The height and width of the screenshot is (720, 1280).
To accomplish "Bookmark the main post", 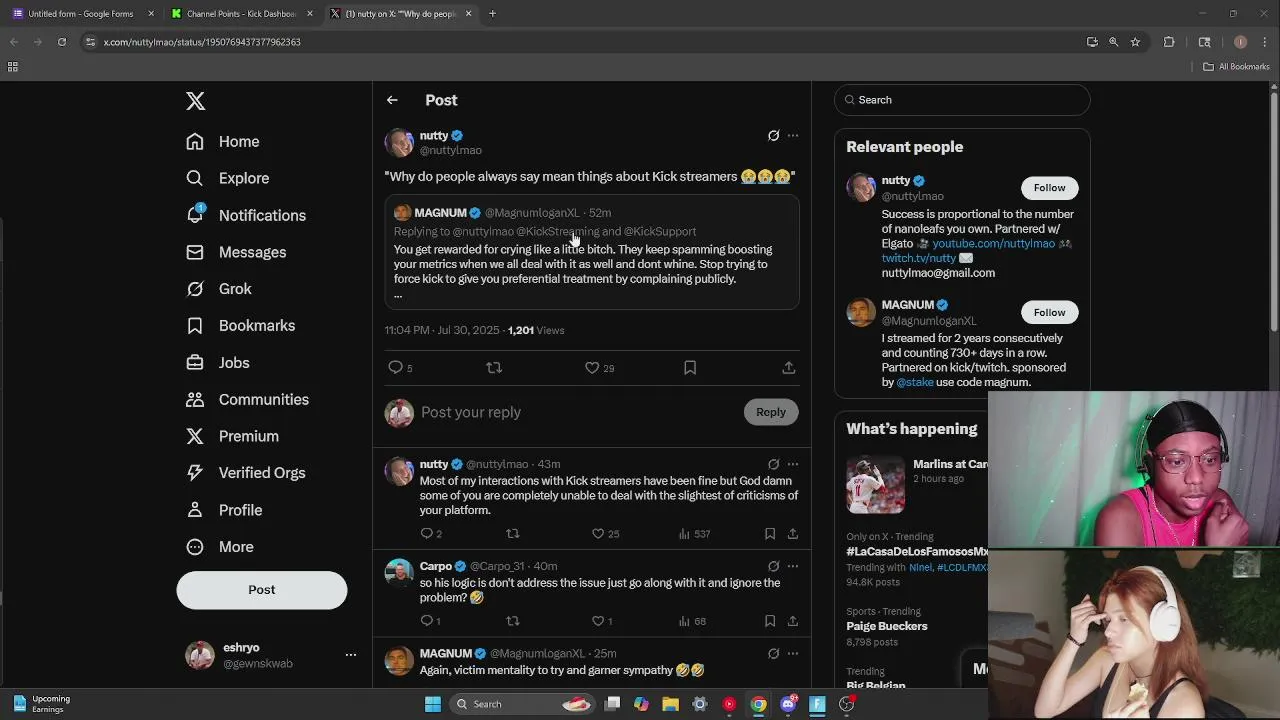I will click(690, 368).
